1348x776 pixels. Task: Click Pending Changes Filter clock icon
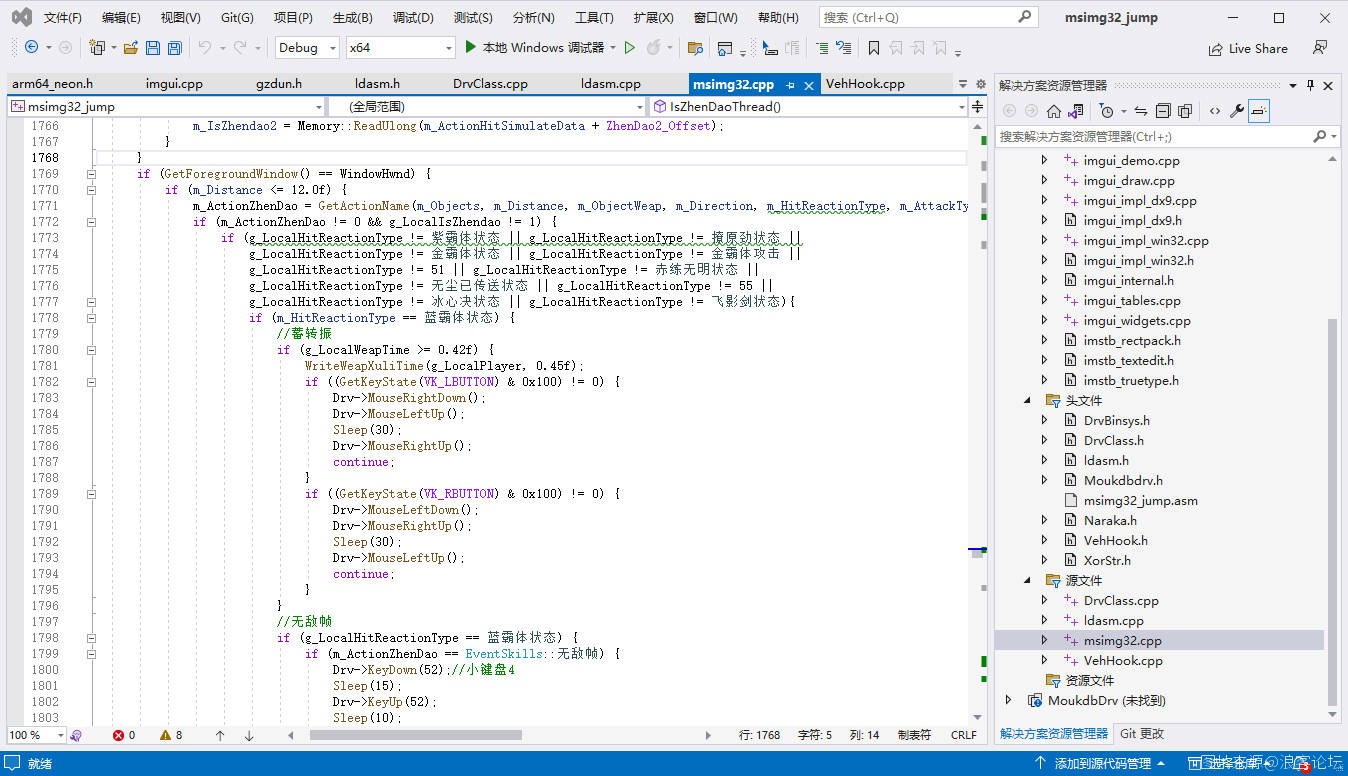[1106, 111]
